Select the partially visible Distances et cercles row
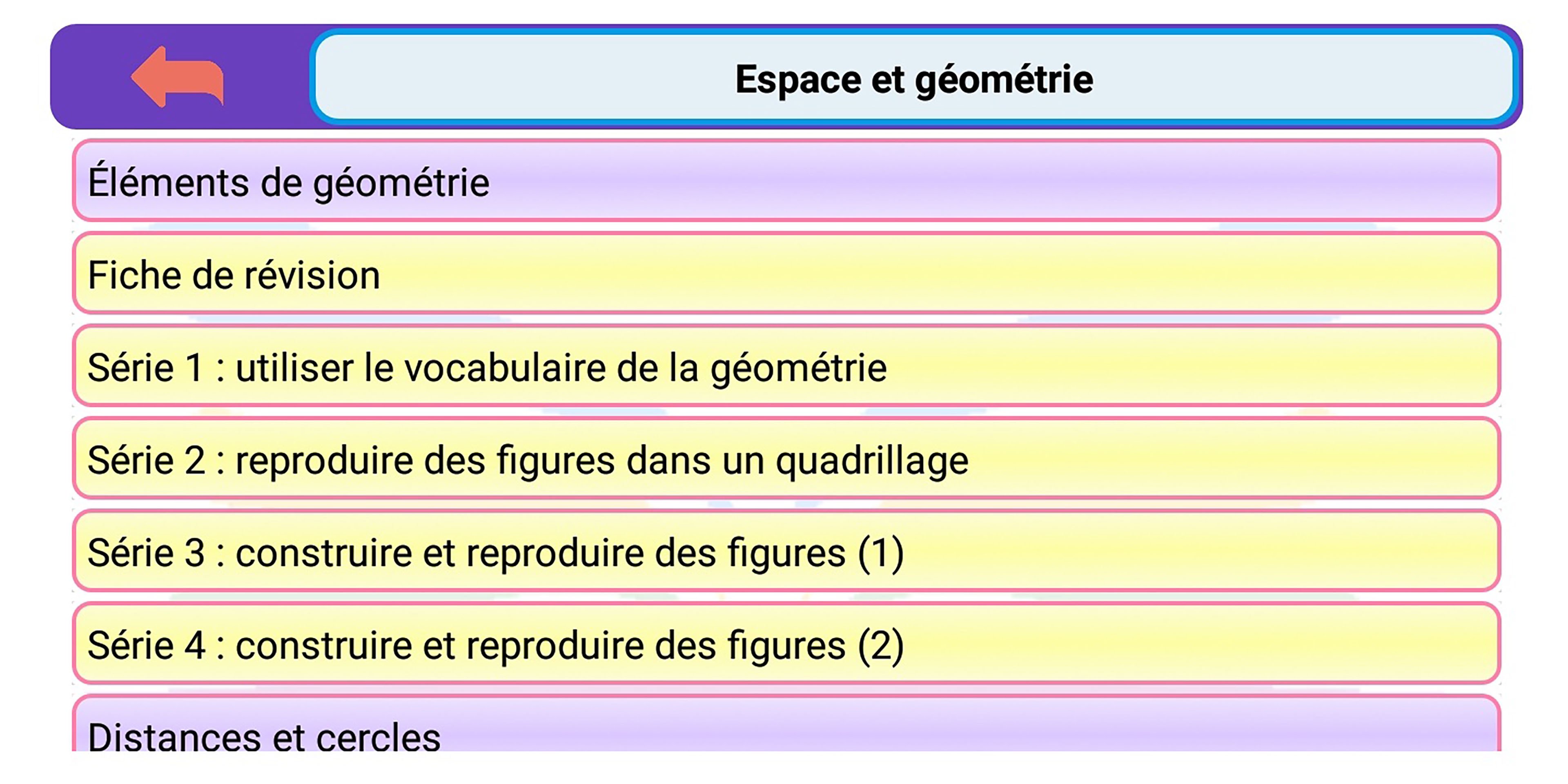Image resolution: width=1568 pixels, height=784 pixels. [785, 731]
